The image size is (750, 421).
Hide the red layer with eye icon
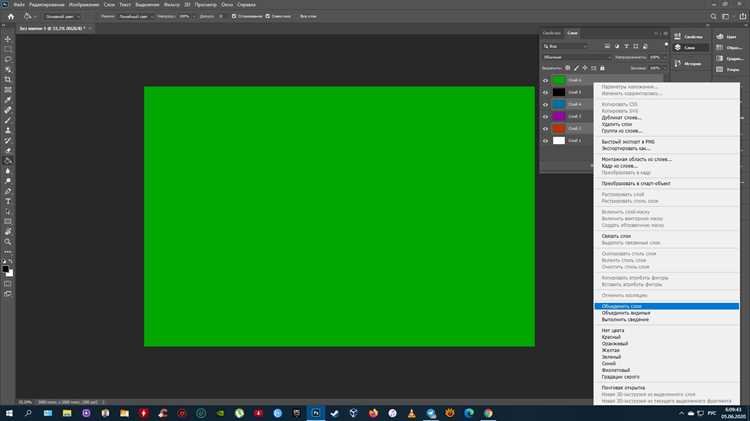pos(545,129)
